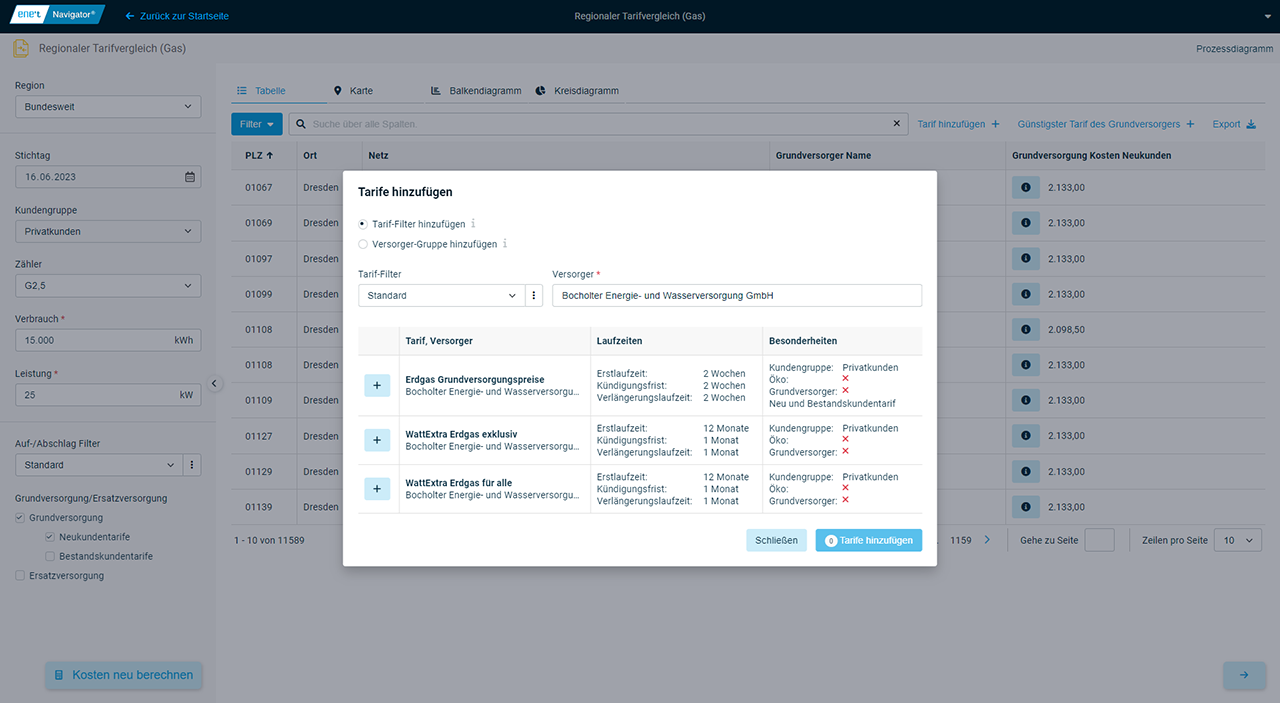Expand the Region Bundesweit dropdown
Screen dimensions: 1280x703
(x=108, y=107)
